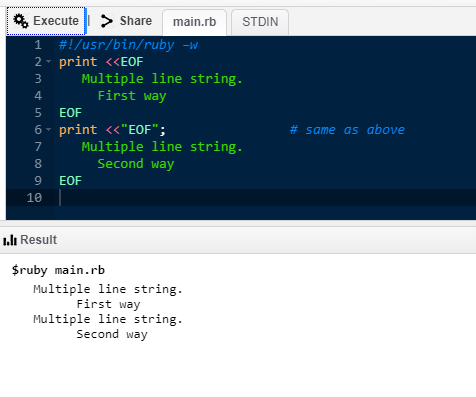476x397 pixels.
Task: Click 'First way' text in the editor
Action: pos(132,96)
